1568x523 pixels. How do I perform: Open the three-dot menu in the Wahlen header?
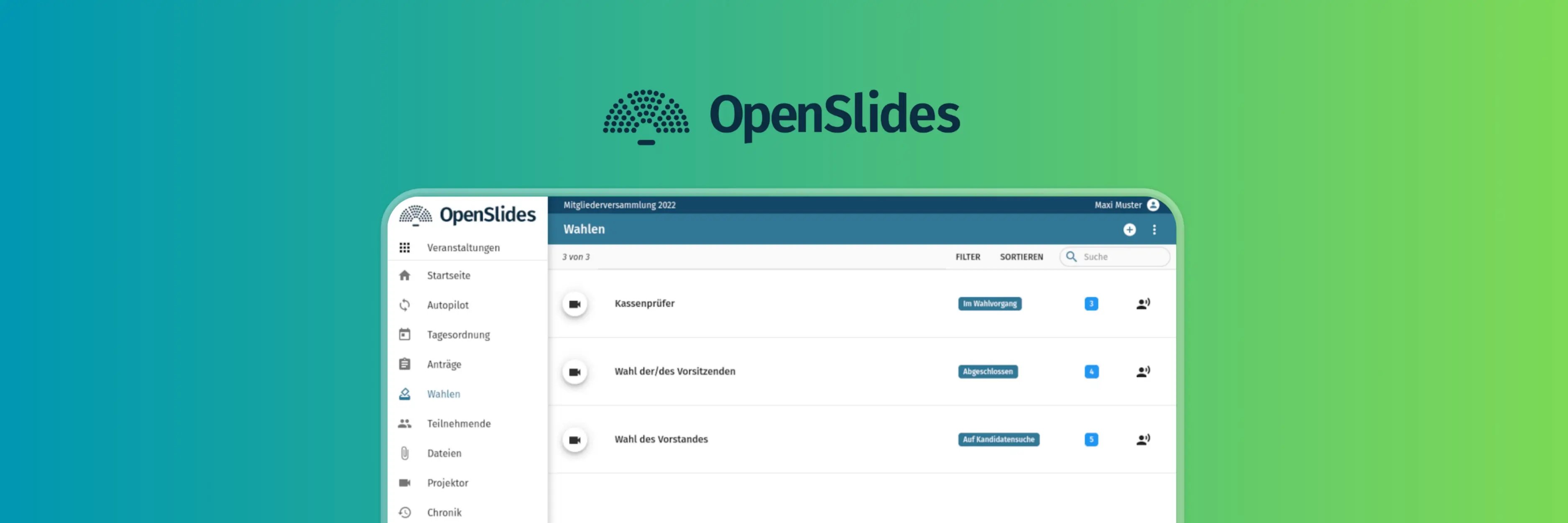click(1154, 230)
